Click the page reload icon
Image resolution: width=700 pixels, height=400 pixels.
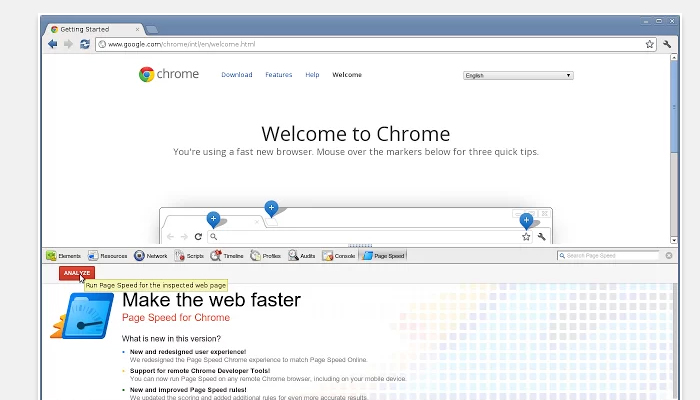pyautogui.click(x=85, y=44)
